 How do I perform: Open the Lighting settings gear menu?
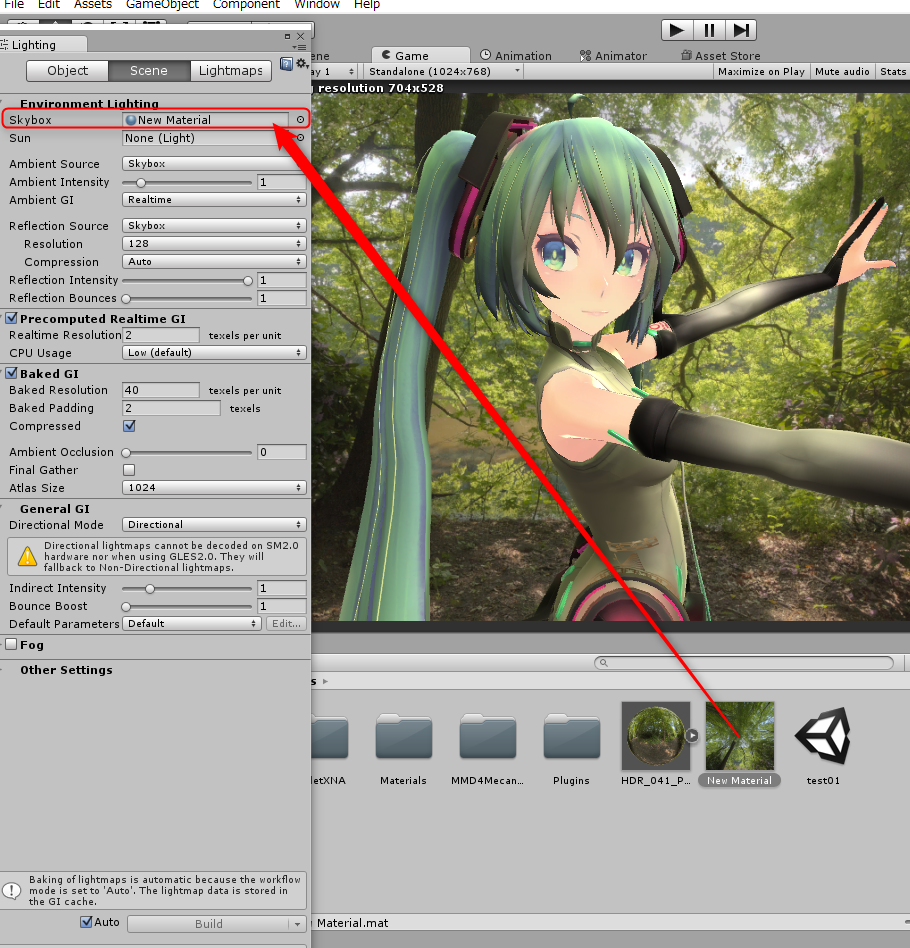pos(301,63)
